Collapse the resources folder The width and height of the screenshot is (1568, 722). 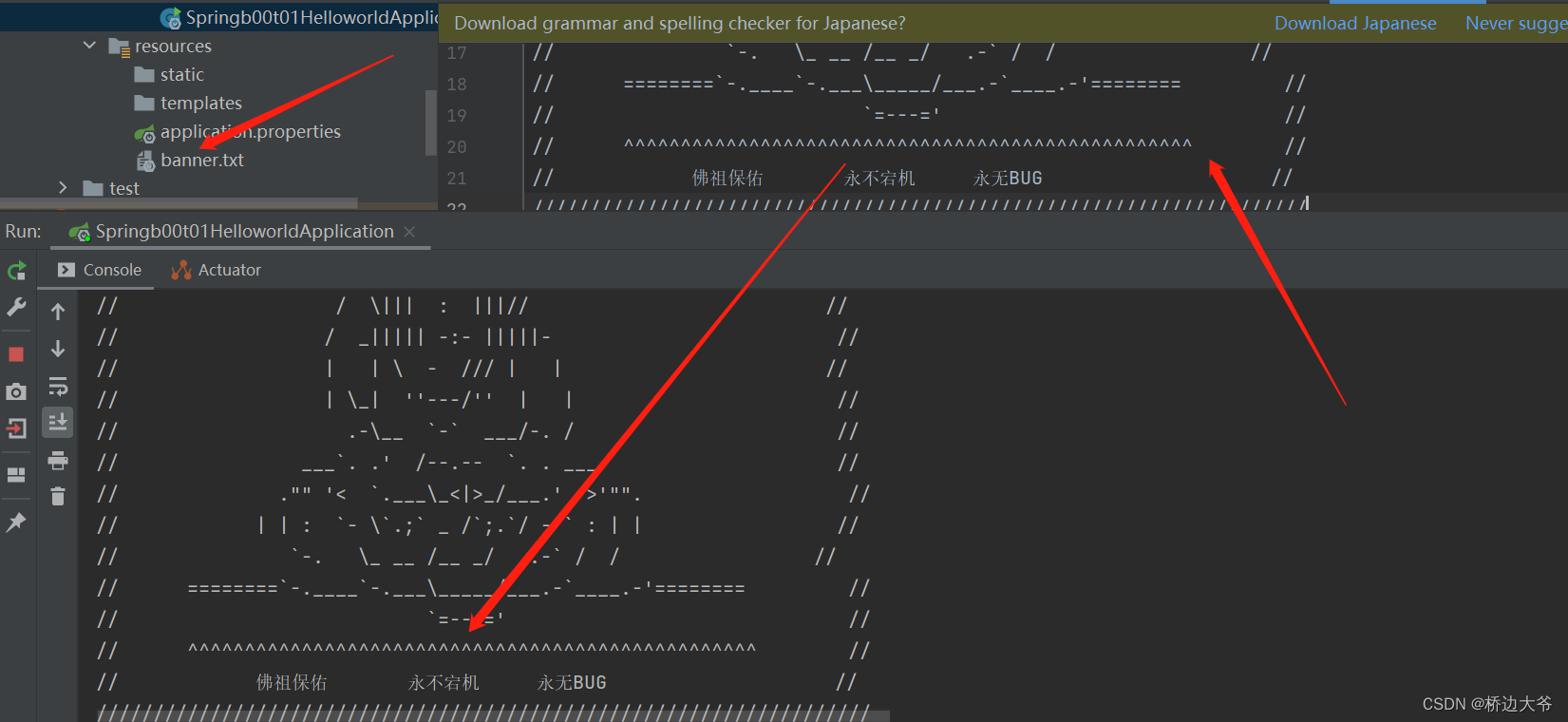click(x=89, y=45)
